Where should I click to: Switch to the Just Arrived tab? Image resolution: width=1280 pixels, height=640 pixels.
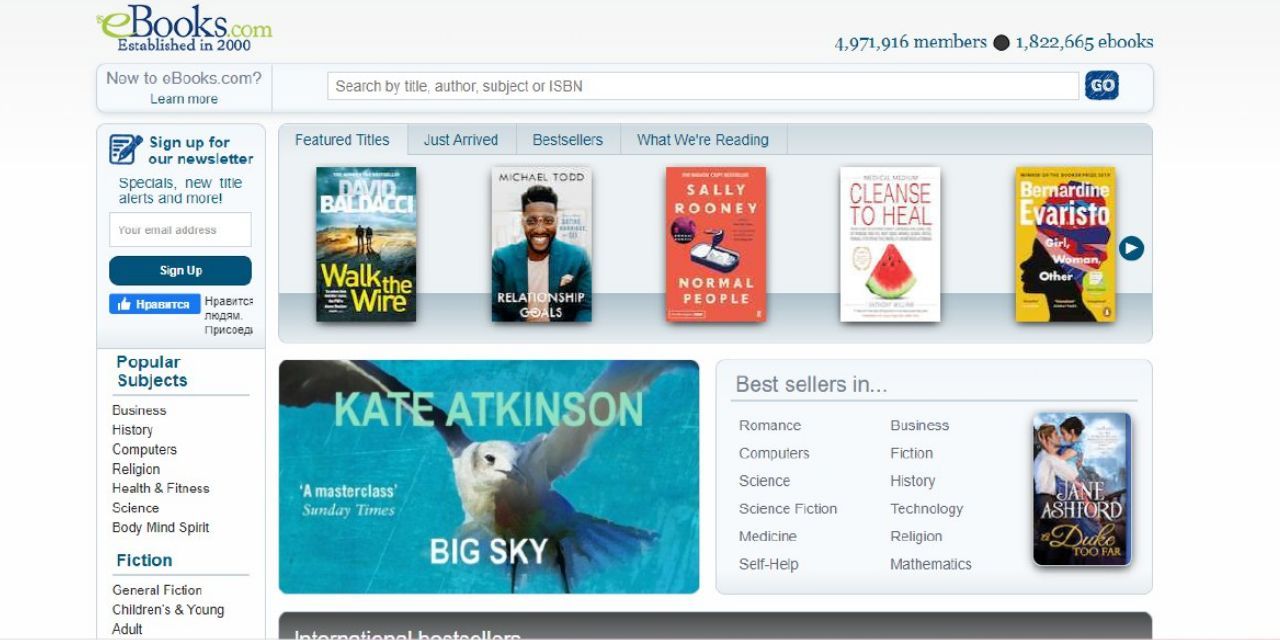tap(461, 140)
